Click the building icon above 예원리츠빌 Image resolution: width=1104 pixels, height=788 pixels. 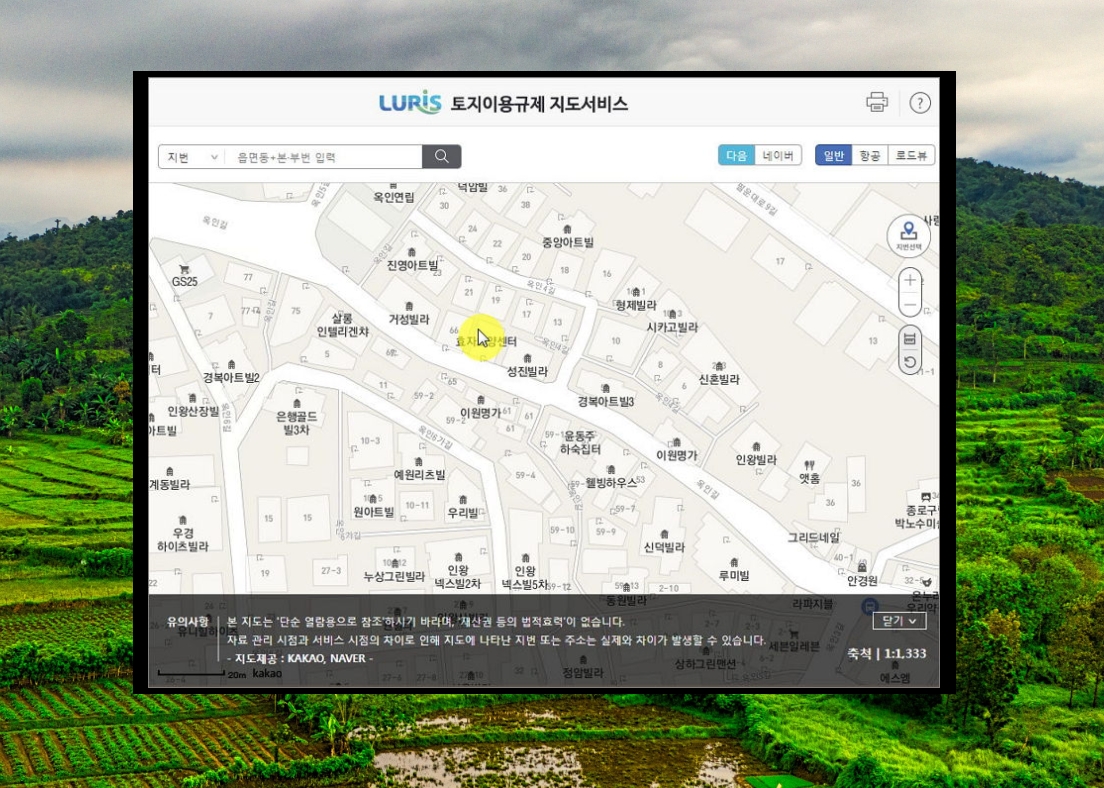(419, 462)
